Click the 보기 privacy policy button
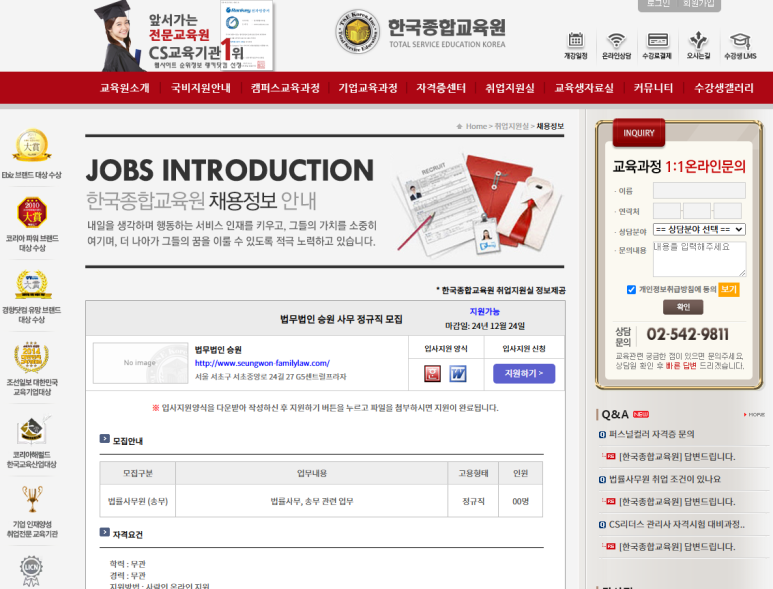Image resolution: width=773 pixels, height=589 pixels. point(729,289)
